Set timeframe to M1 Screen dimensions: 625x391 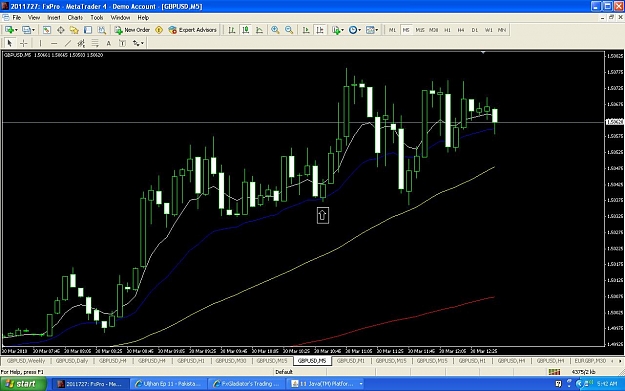click(x=392, y=30)
